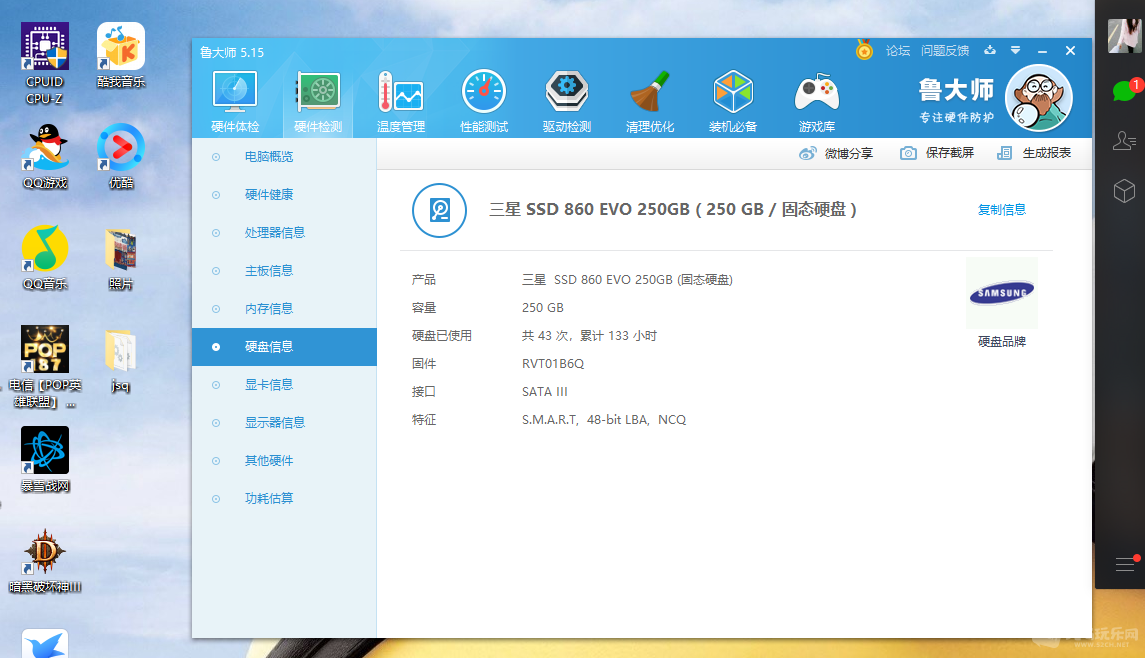This screenshot has height=658, width=1145.
Task: Open the POP 英雄联盟 desktop shortcut
Action: click(45, 367)
